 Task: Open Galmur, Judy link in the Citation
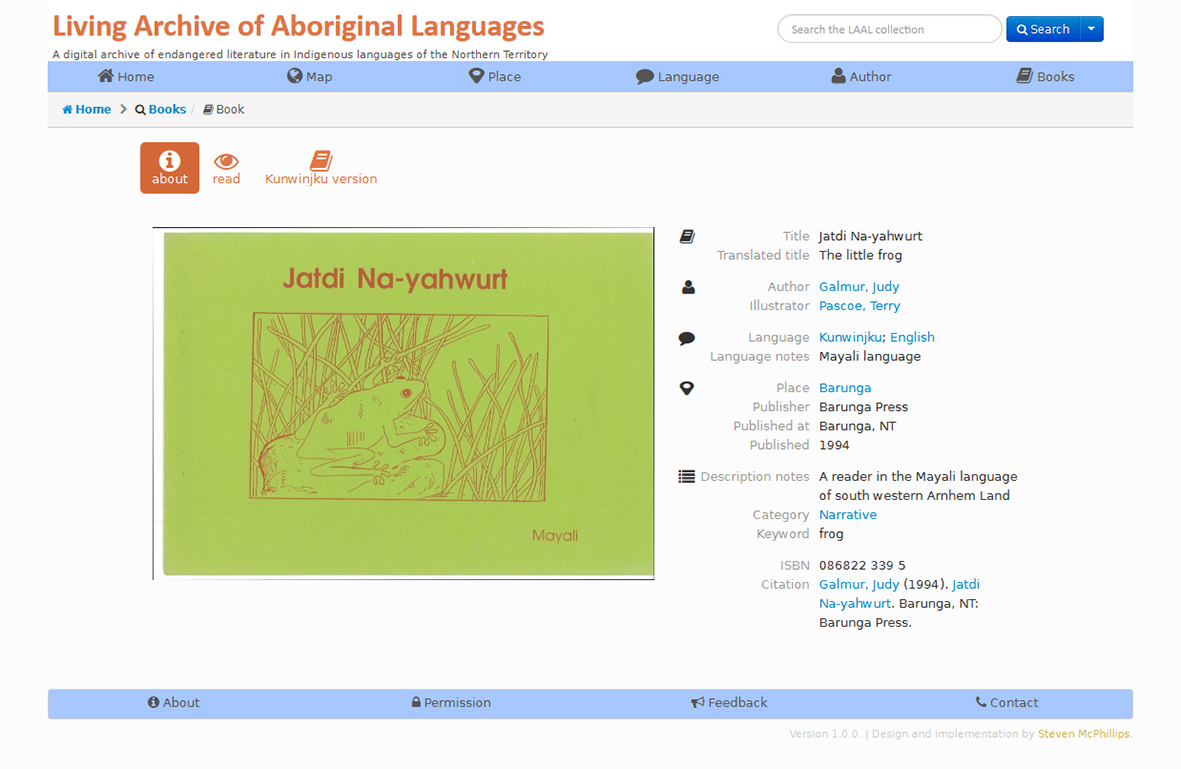[859, 584]
